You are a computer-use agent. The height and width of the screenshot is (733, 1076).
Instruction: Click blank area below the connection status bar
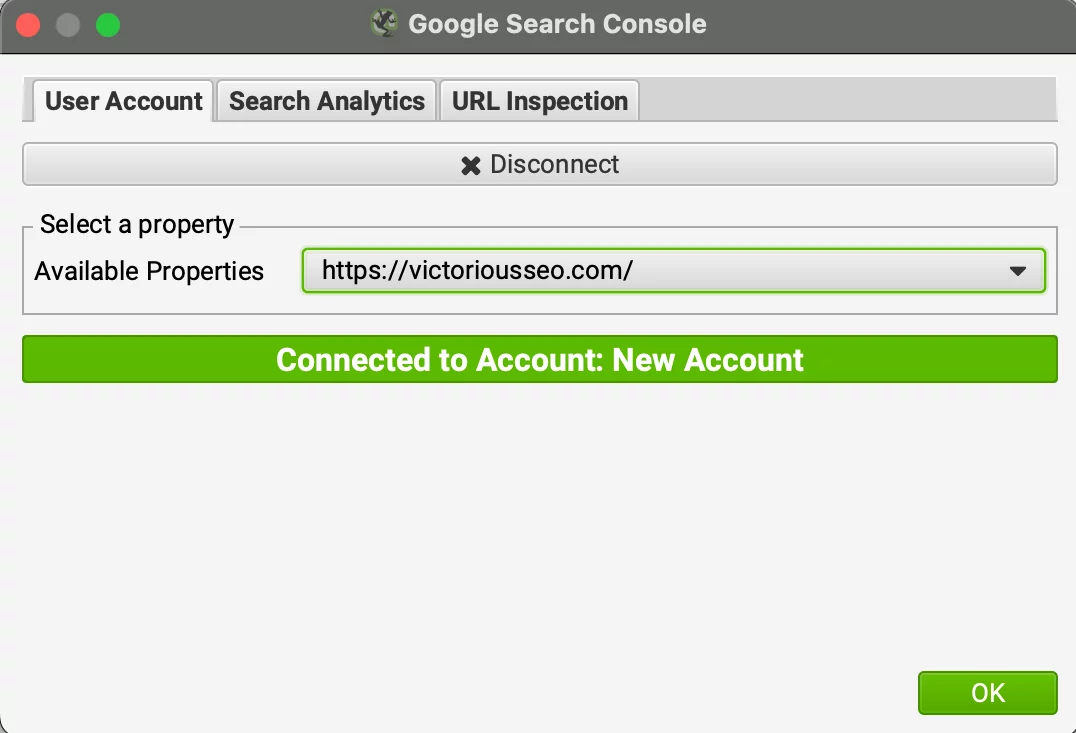(539, 520)
